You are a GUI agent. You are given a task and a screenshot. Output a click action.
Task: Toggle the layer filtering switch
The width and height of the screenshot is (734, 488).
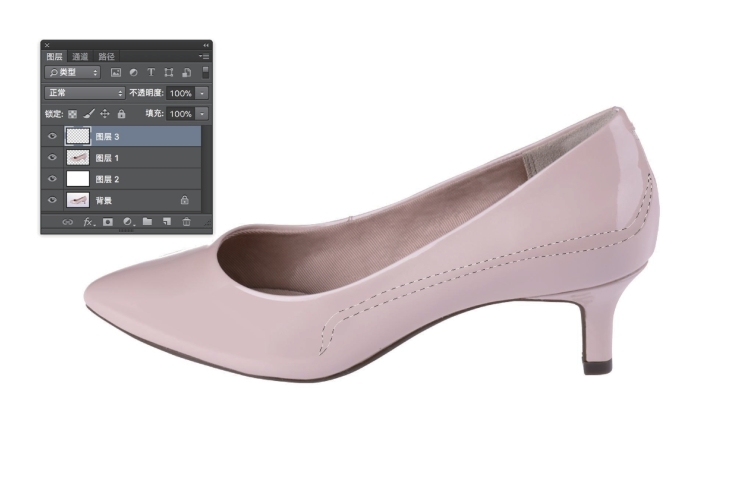pyautogui.click(x=205, y=72)
